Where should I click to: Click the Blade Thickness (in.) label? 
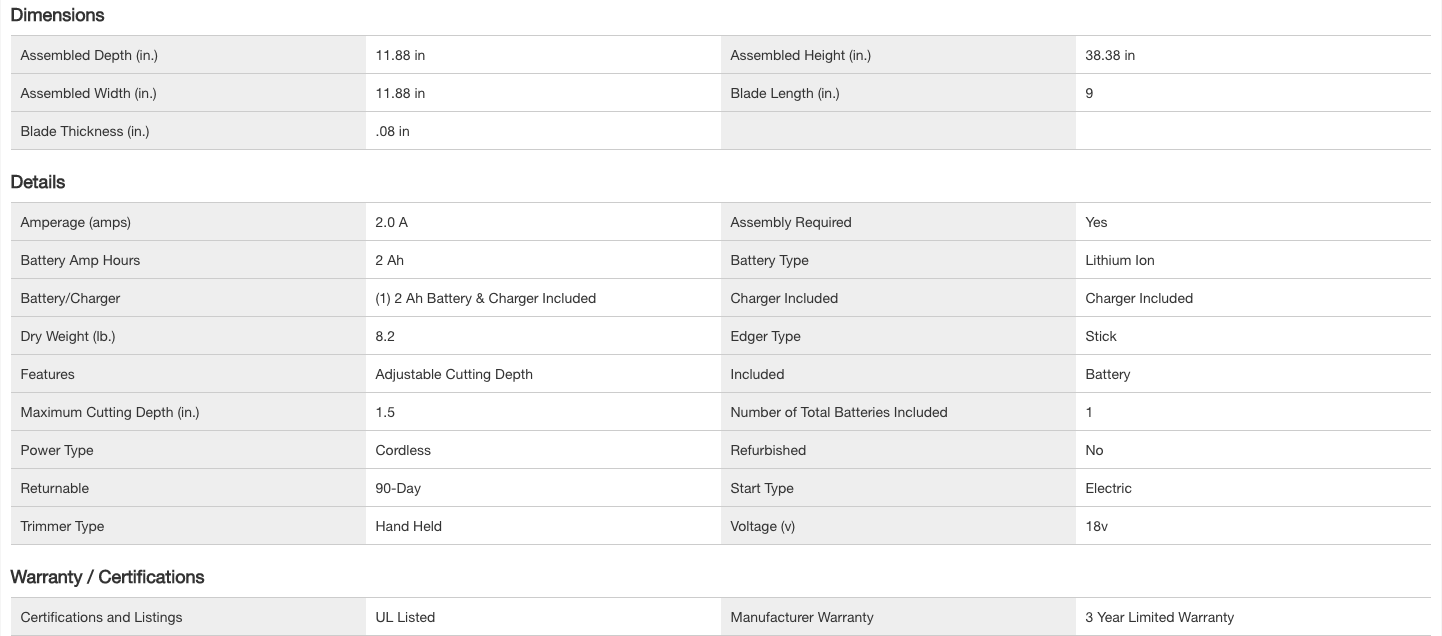[85, 132]
